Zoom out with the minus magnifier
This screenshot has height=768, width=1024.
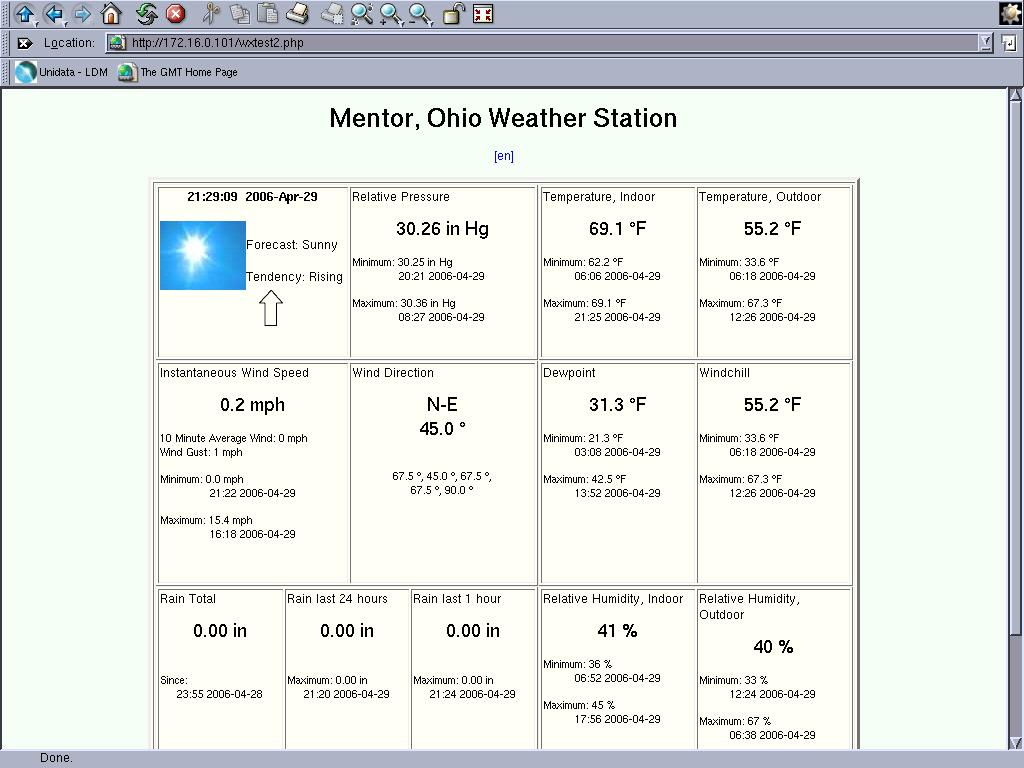click(420, 14)
